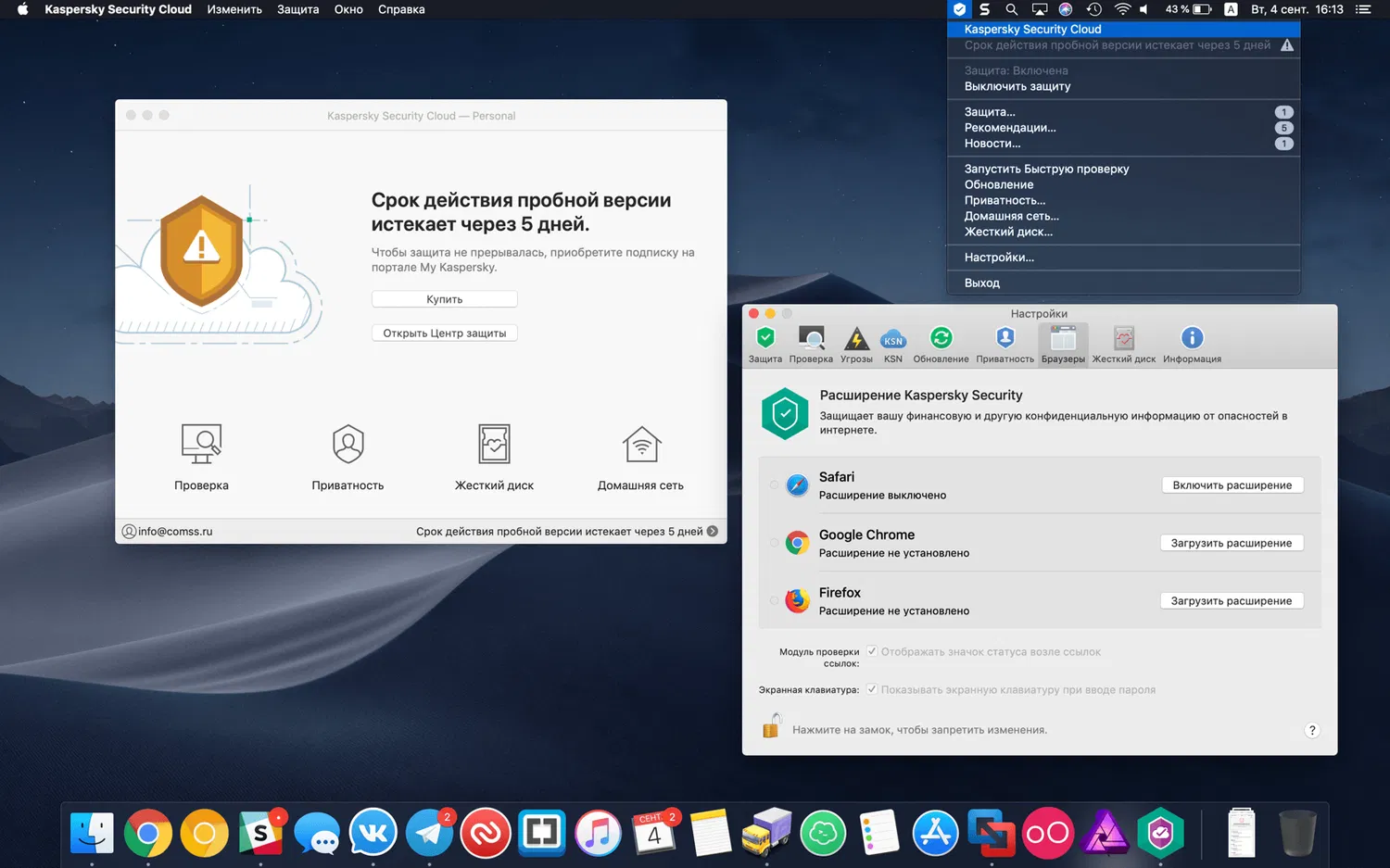Viewport: 1390px width, 868px height.
Task: Open the Защита menu in menu bar
Action: pyautogui.click(x=297, y=9)
